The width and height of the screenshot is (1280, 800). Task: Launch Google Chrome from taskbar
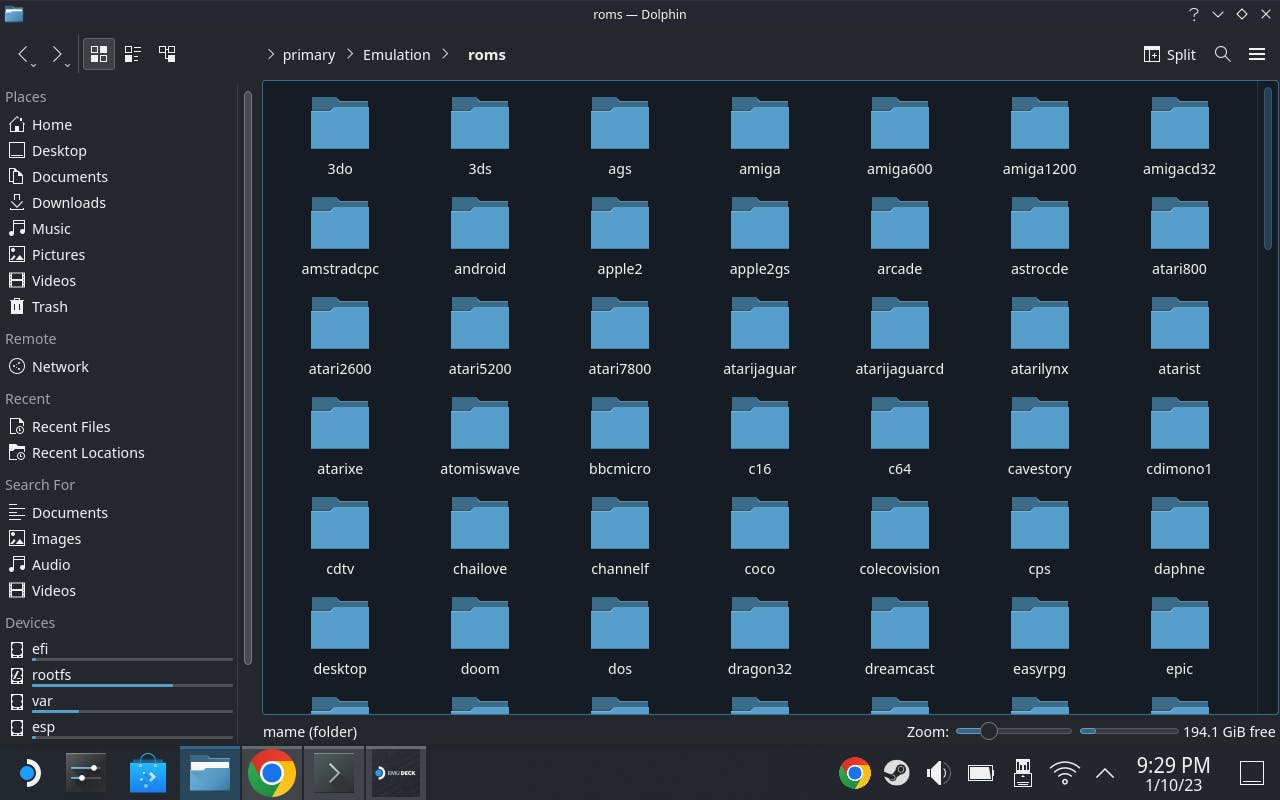pyautogui.click(x=271, y=773)
